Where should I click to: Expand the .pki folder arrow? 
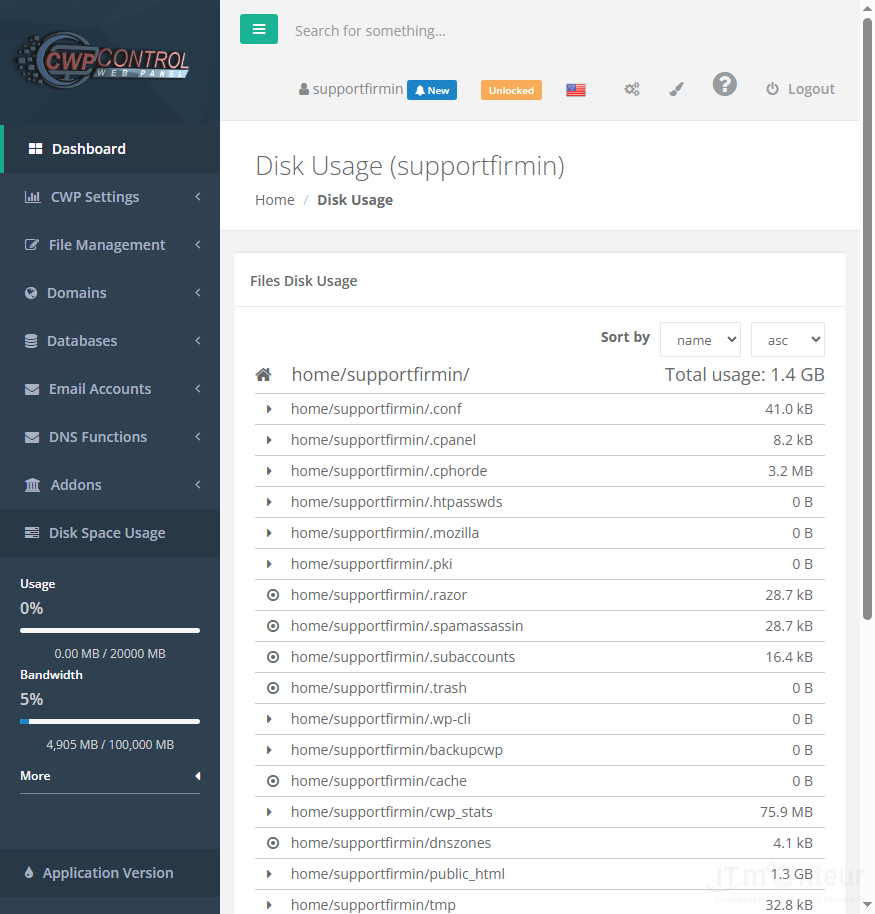pyautogui.click(x=269, y=564)
